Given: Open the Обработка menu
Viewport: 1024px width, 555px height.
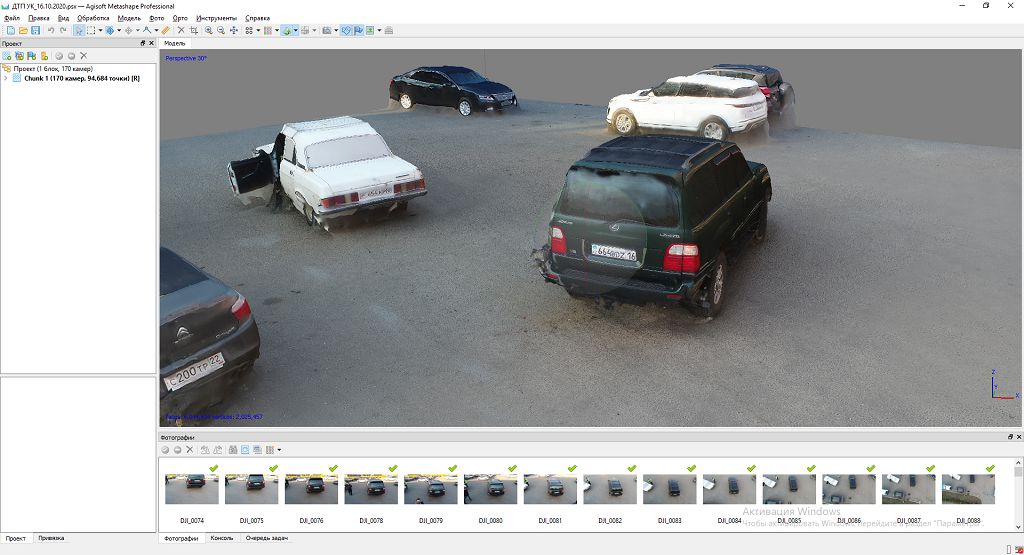Looking at the screenshot, I should click(x=93, y=18).
